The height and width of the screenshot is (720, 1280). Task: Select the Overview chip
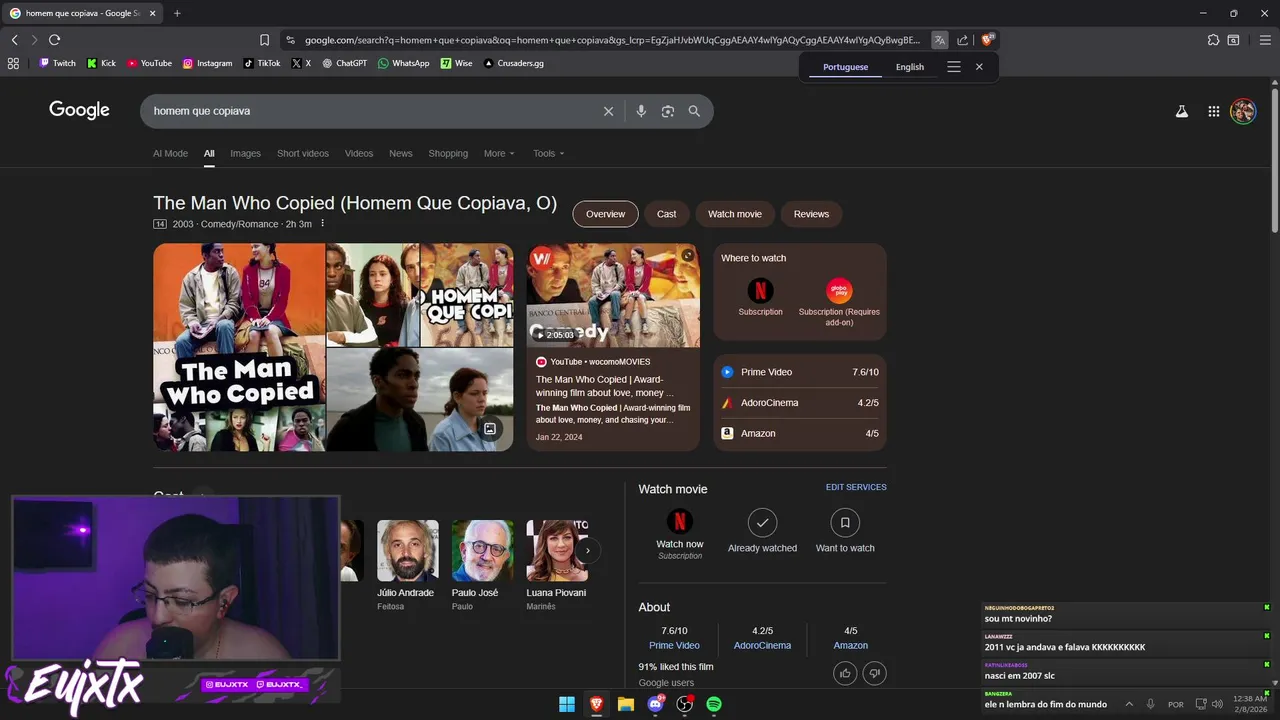tap(605, 214)
